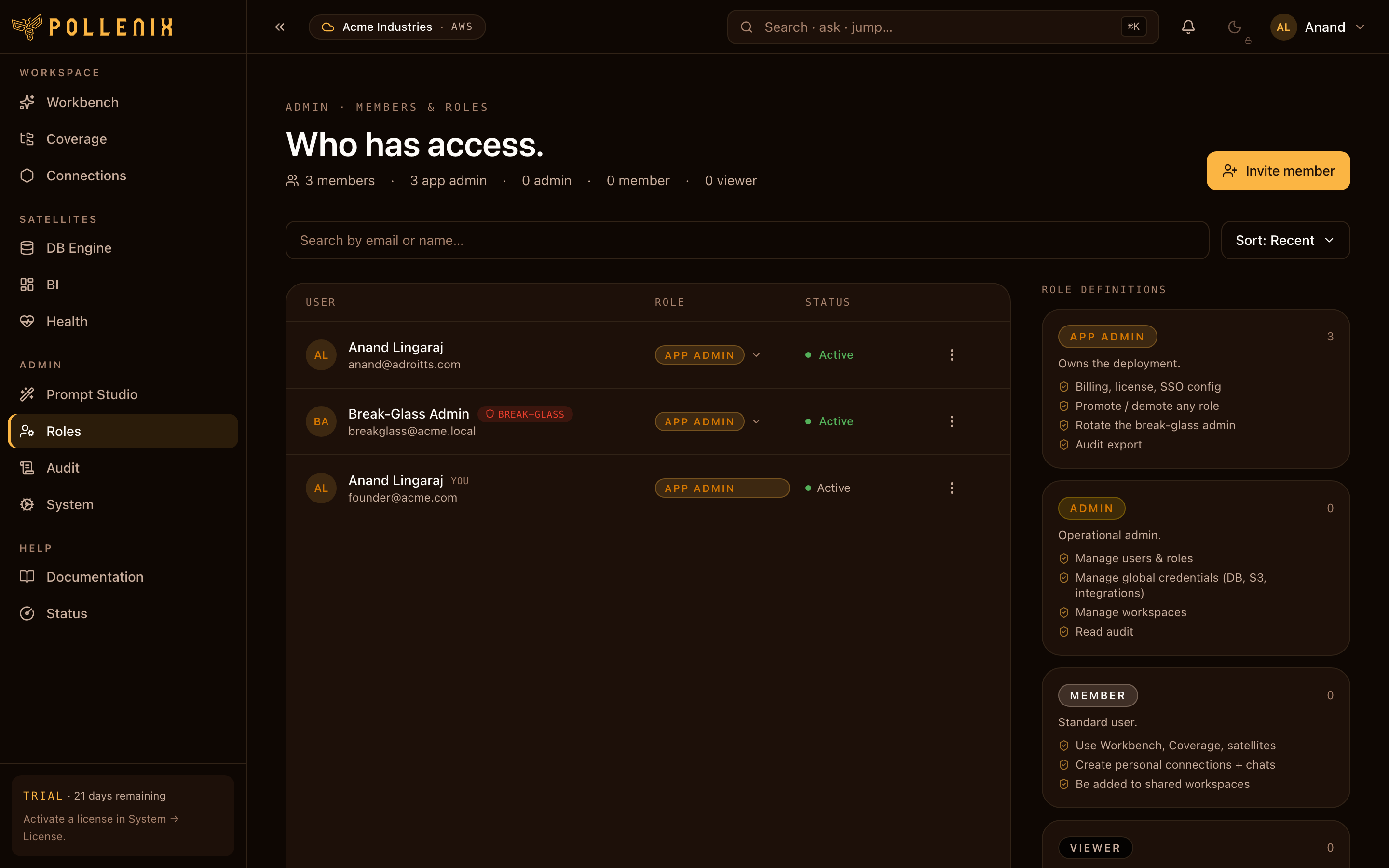Image resolution: width=1389 pixels, height=868 pixels.
Task: Open three-dot menu for Break-Glass Admin
Action: pyautogui.click(x=952, y=421)
